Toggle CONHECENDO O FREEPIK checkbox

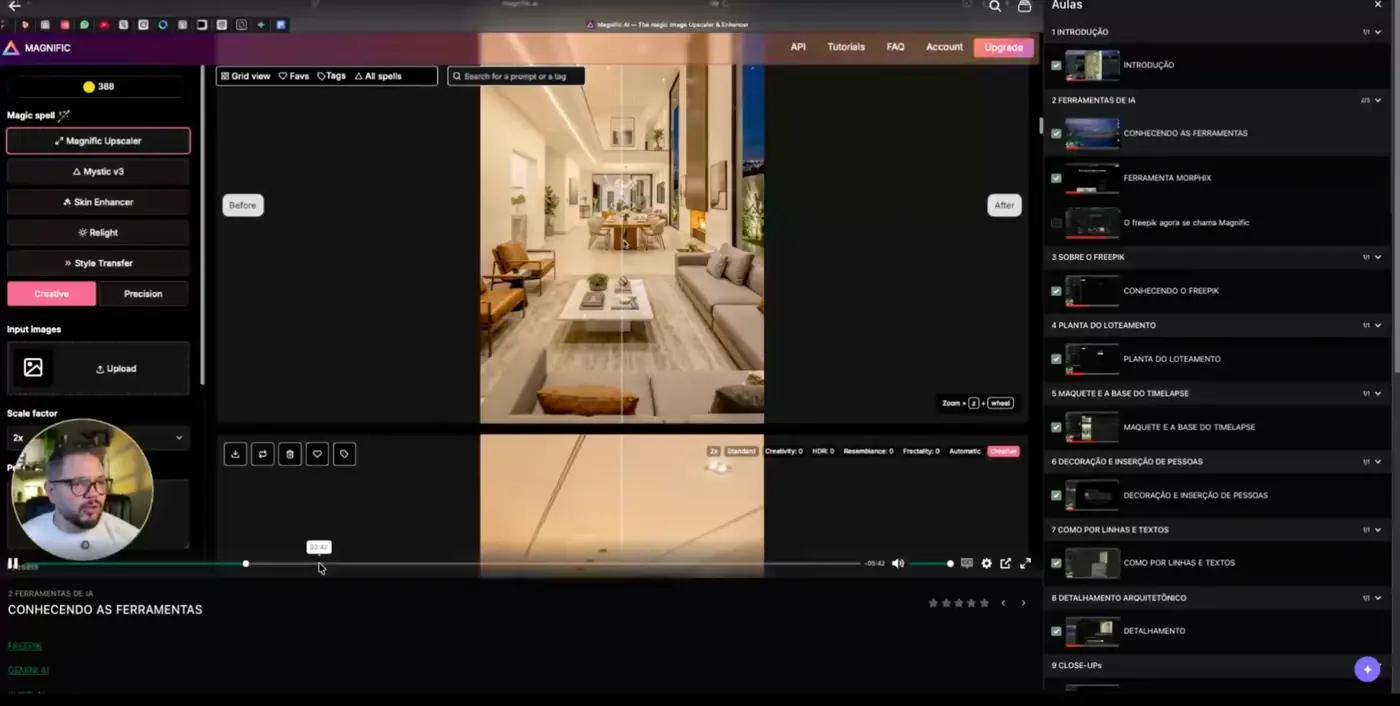tap(1056, 291)
